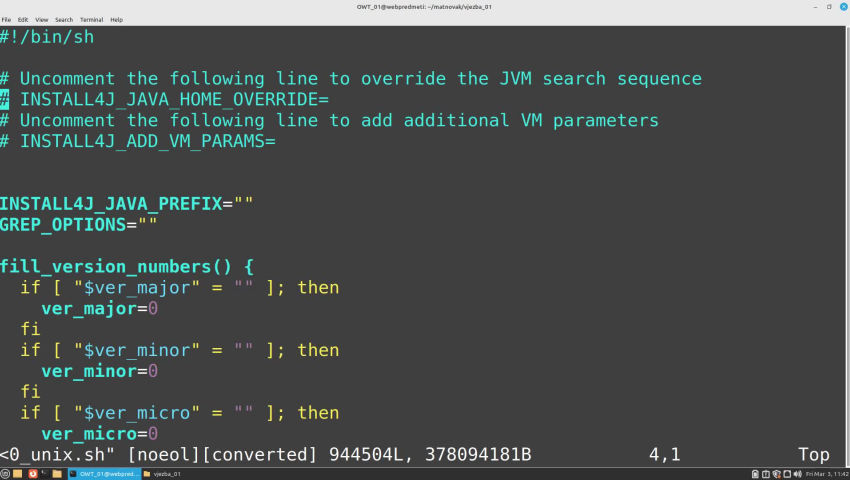Open the View menu
This screenshot has height=480, width=850.
pos(41,19)
